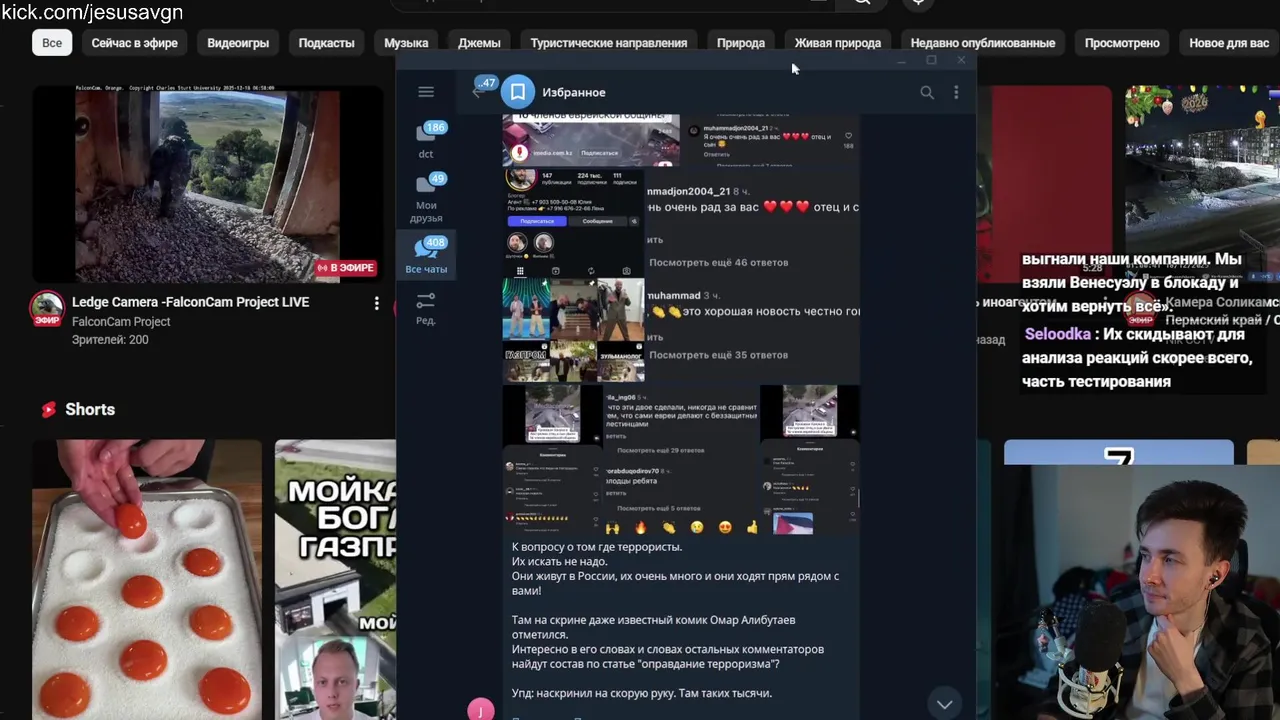Click thumbs-up emoji reaction under collage

point(752,527)
